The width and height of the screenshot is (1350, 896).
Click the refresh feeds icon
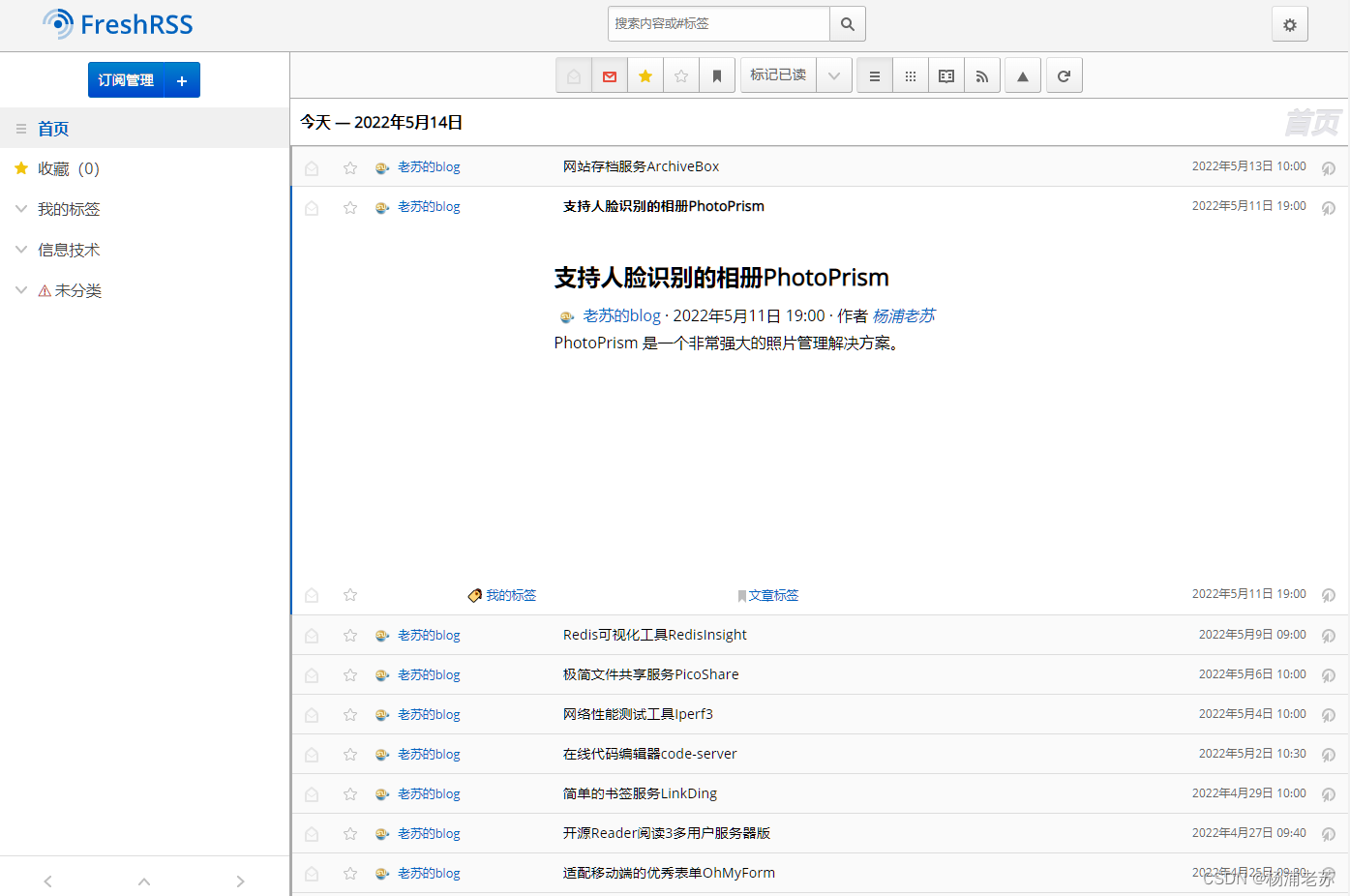1064,76
